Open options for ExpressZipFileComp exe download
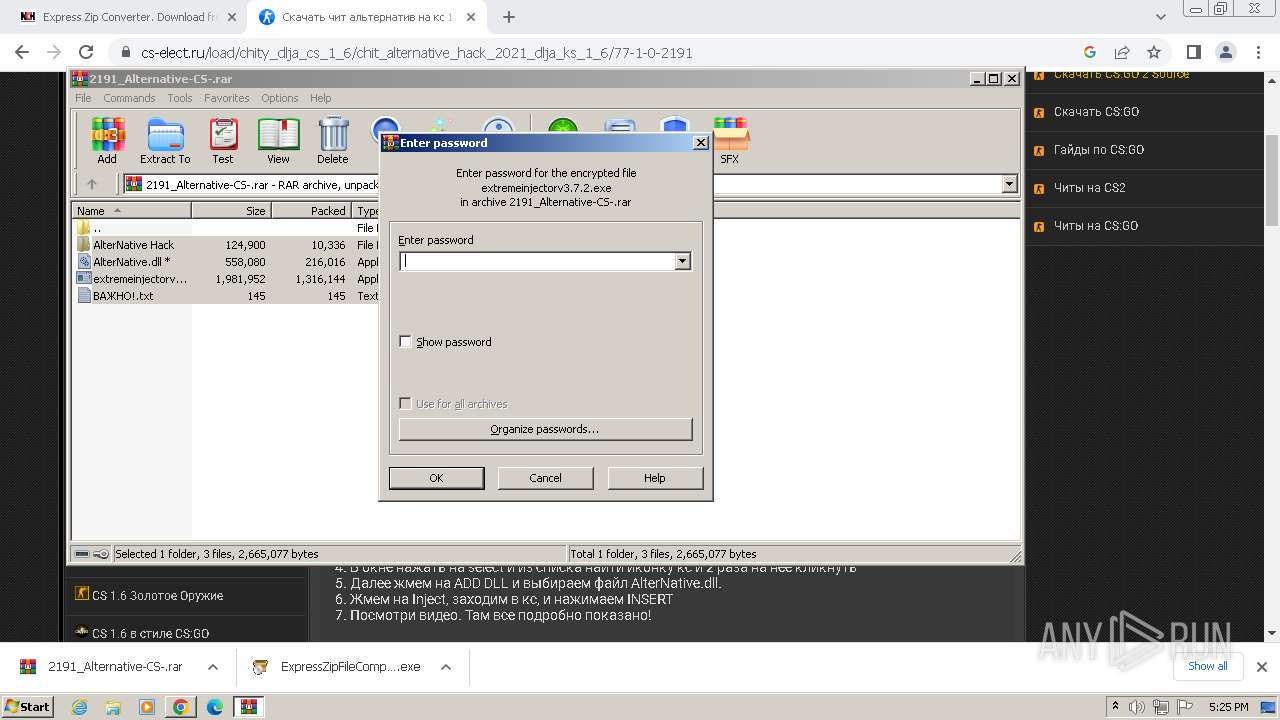This screenshot has height=720, width=1280. pos(446,667)
